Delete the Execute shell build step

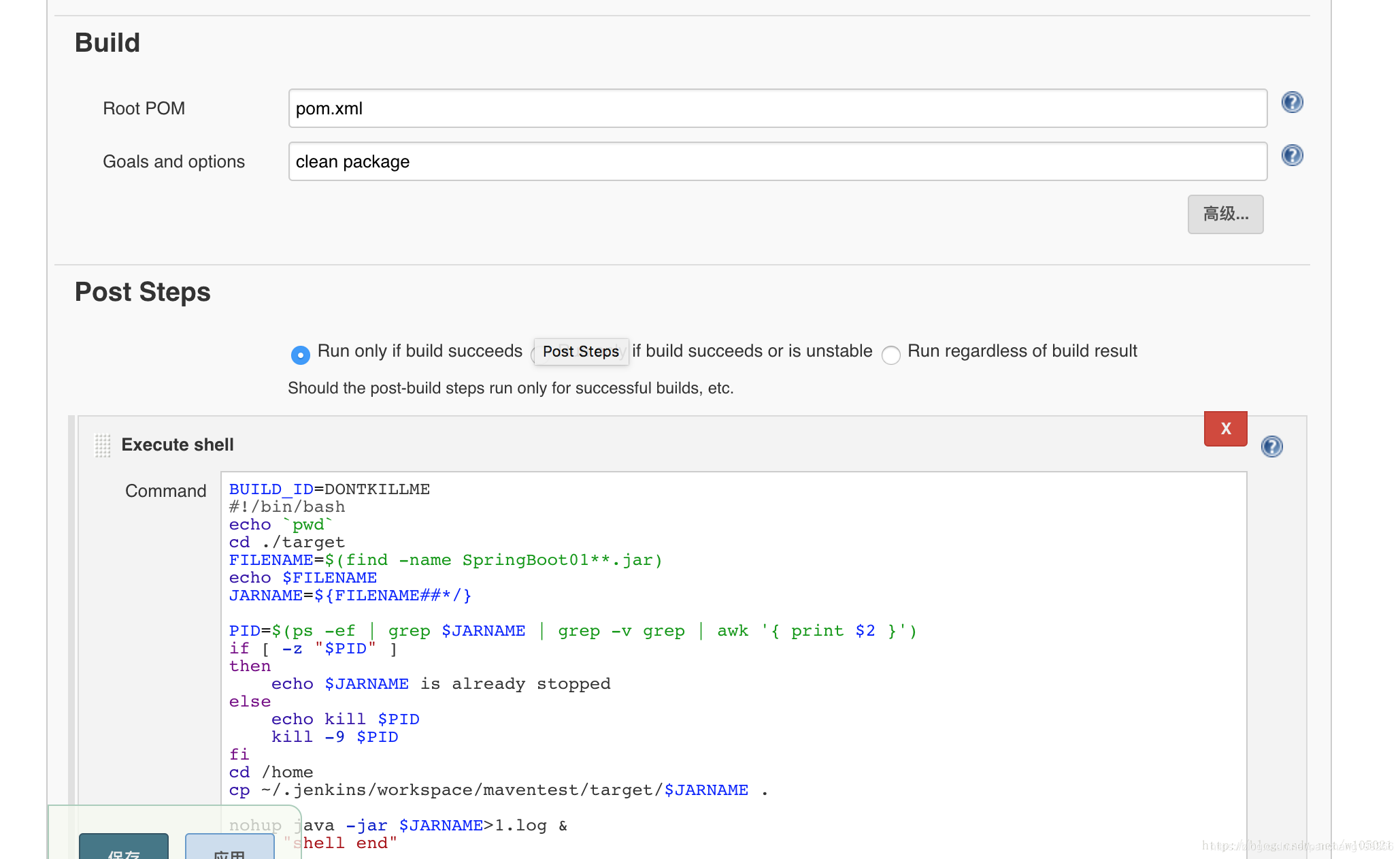point(1225,429)
